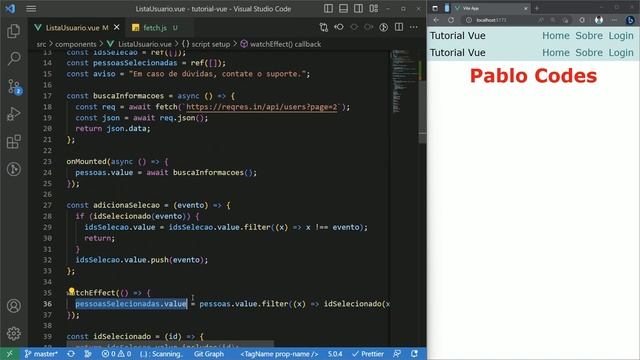Close the ListaUsuario.vue tab

tap(117, 27)
